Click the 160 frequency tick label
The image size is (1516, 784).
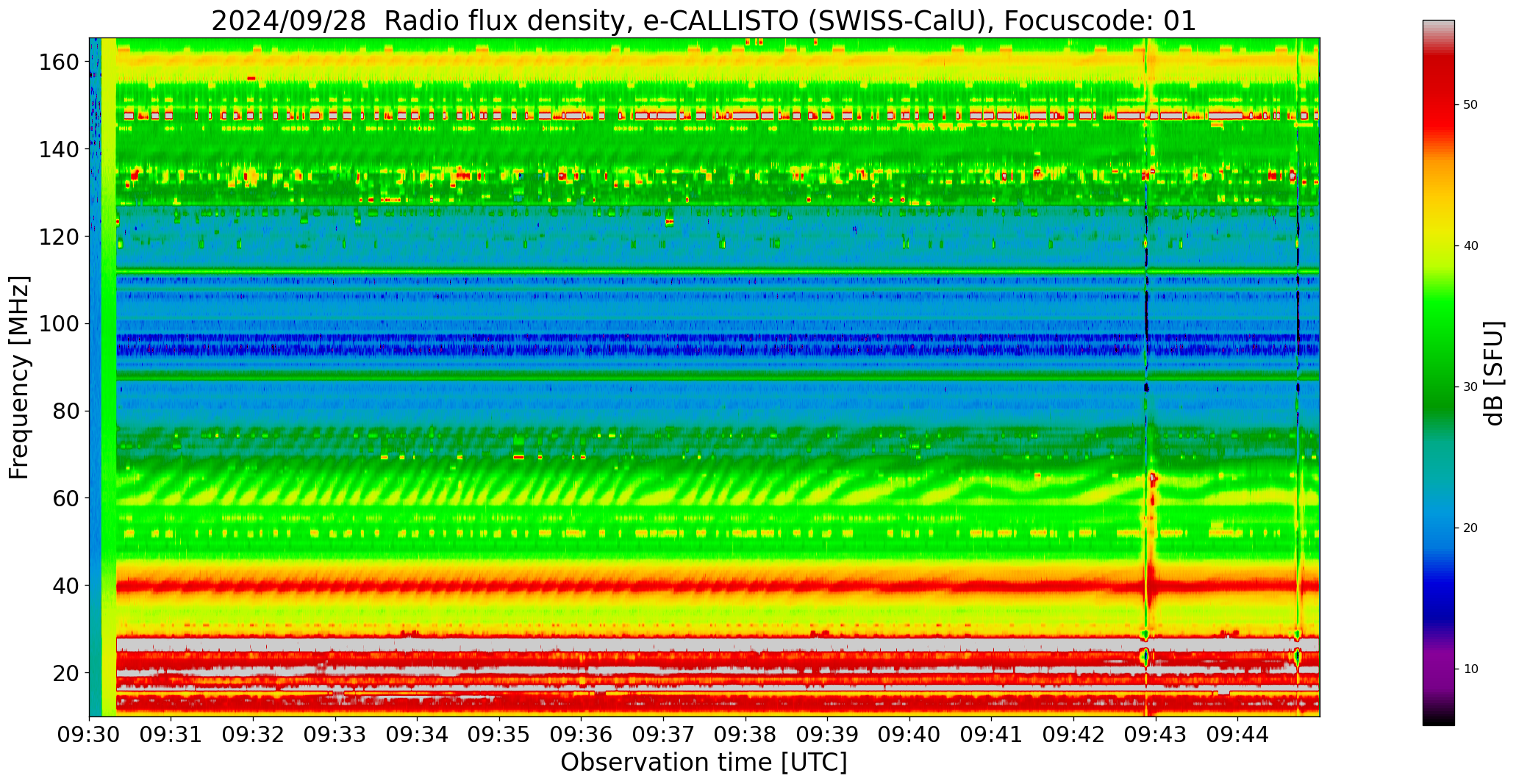(59, 62)
